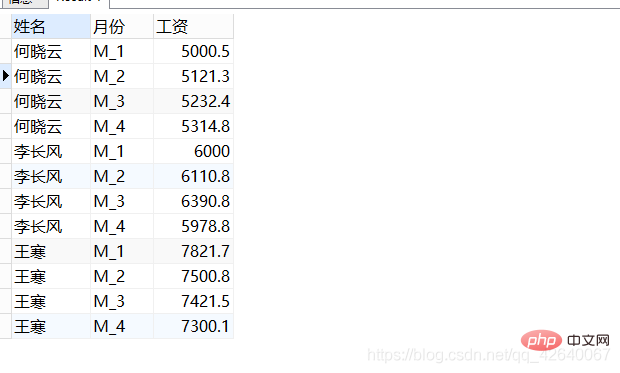Open the blog.csdn.net watermark link
This screenshot has width=620, height=373.
489,355
